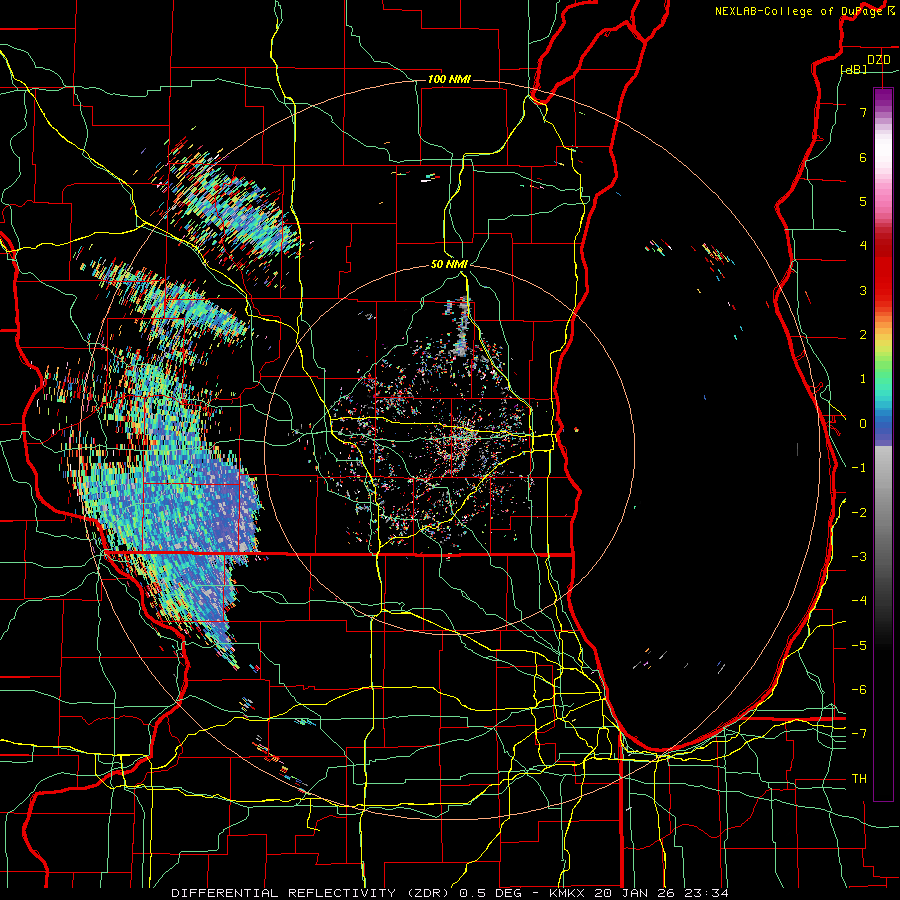The width and height of the screenshot is (900, 900).
Task: Click the "100 NMI" range ring label
Action: point(449,79)
